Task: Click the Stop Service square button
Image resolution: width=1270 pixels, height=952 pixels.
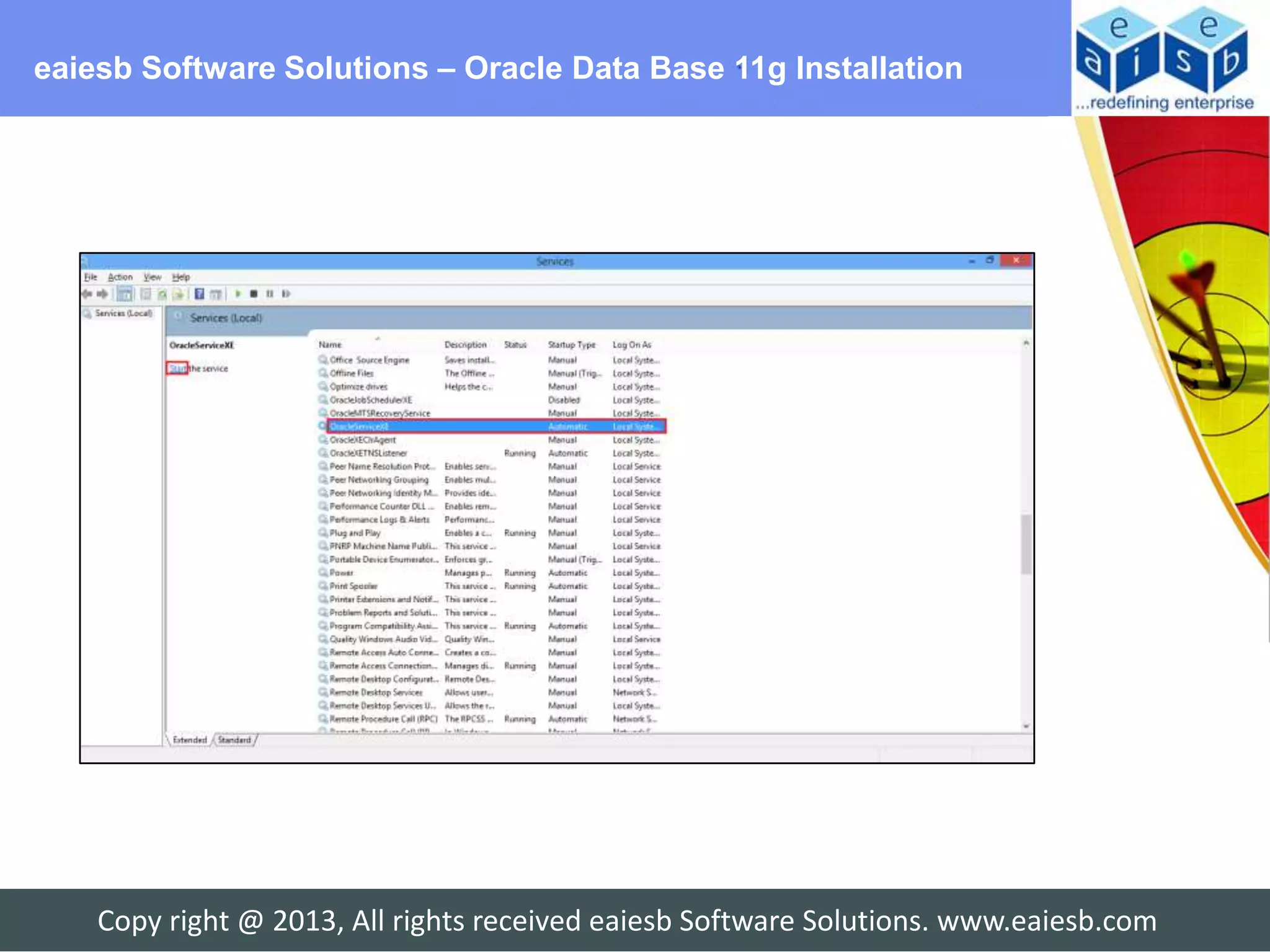Action: pos(254,294)
